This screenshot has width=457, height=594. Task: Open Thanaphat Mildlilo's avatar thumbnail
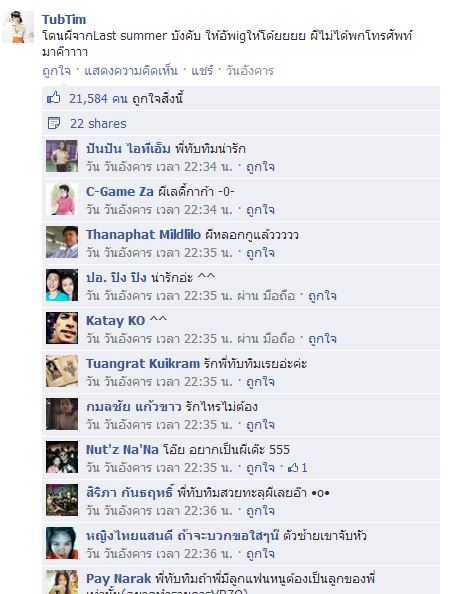[x=62, y=242]
